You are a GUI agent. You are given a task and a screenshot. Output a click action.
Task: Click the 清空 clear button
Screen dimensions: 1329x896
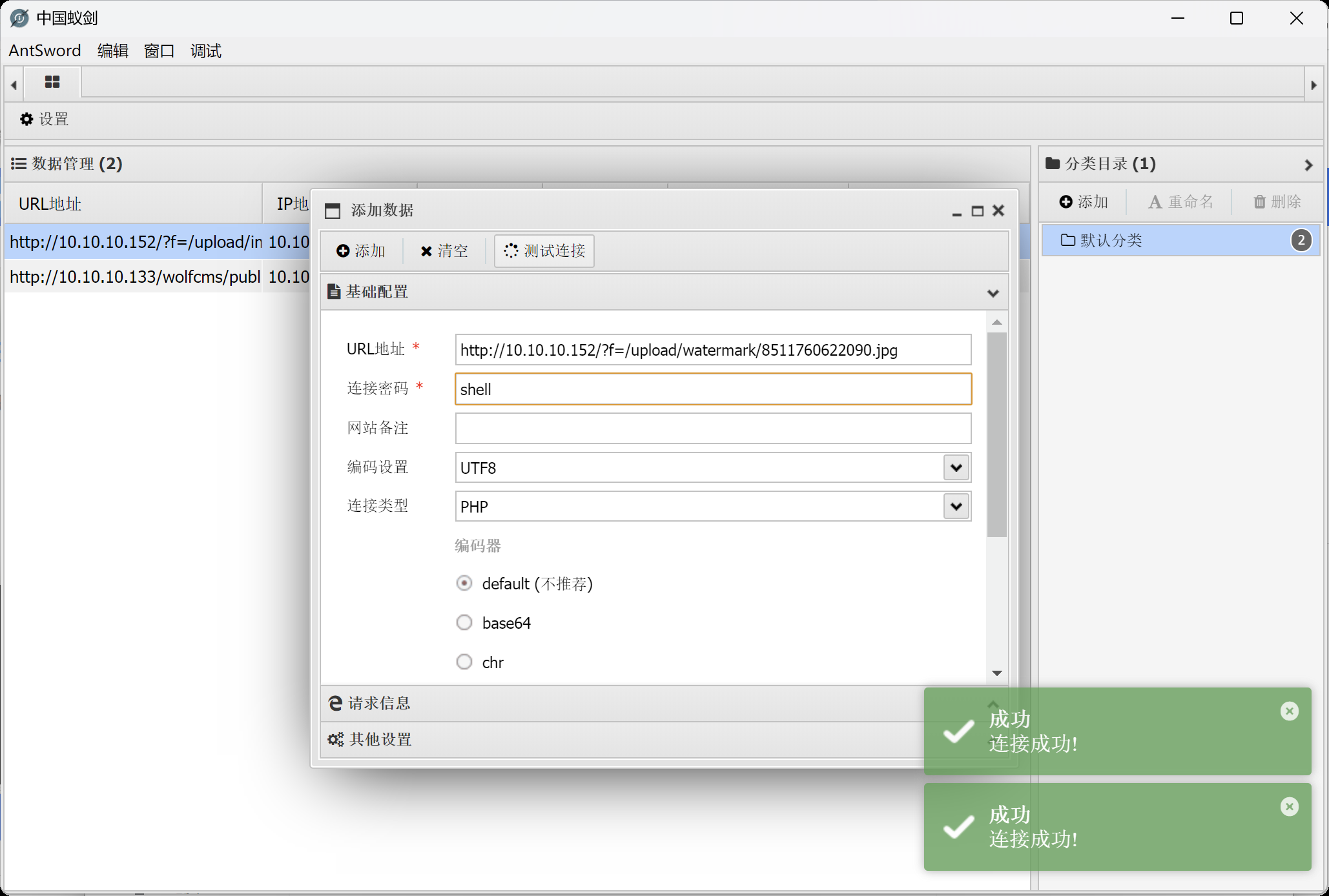[444, 250]
